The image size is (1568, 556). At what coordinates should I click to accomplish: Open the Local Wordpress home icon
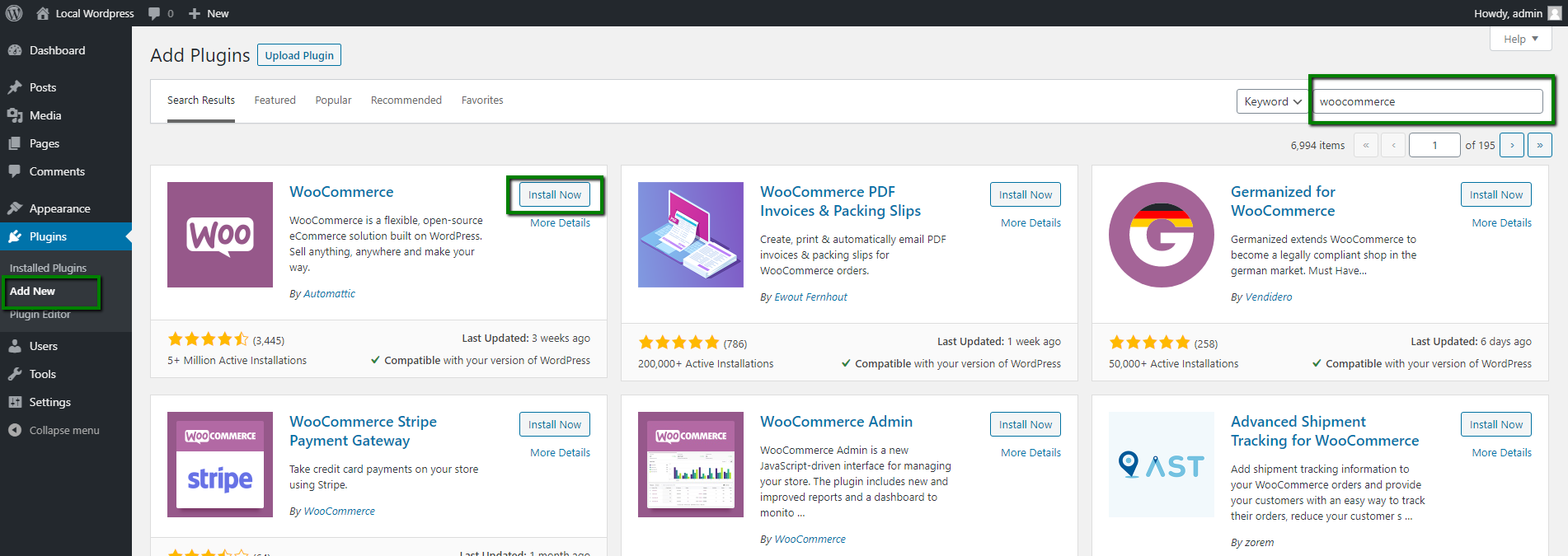(x=43, y=13)
